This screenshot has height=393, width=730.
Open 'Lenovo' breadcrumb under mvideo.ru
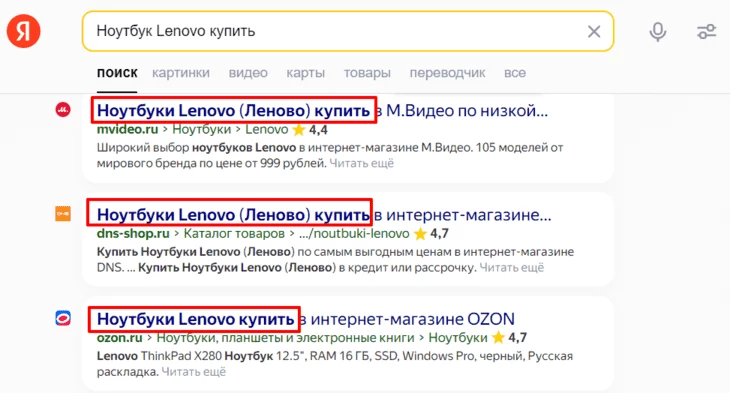click(267, 129)
